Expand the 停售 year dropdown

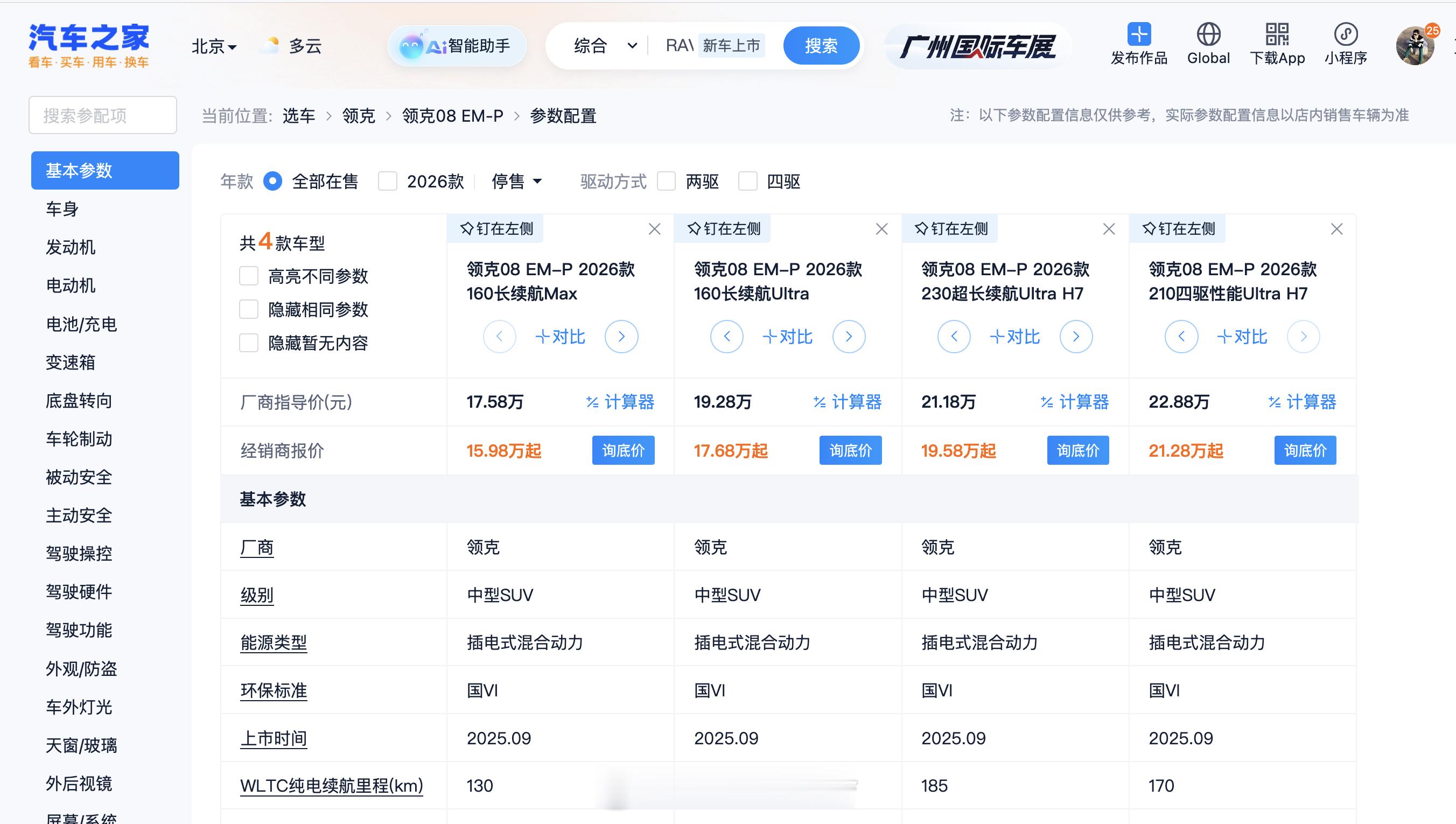tap(516, 181)
